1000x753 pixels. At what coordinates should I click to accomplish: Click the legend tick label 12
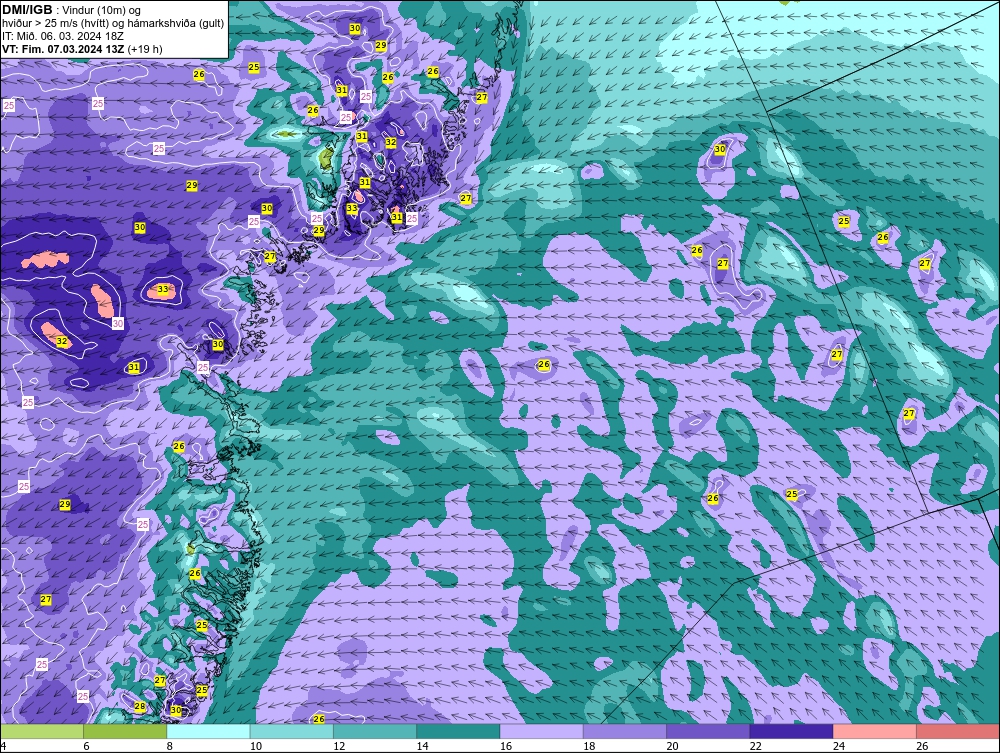(x=339, y=746)
